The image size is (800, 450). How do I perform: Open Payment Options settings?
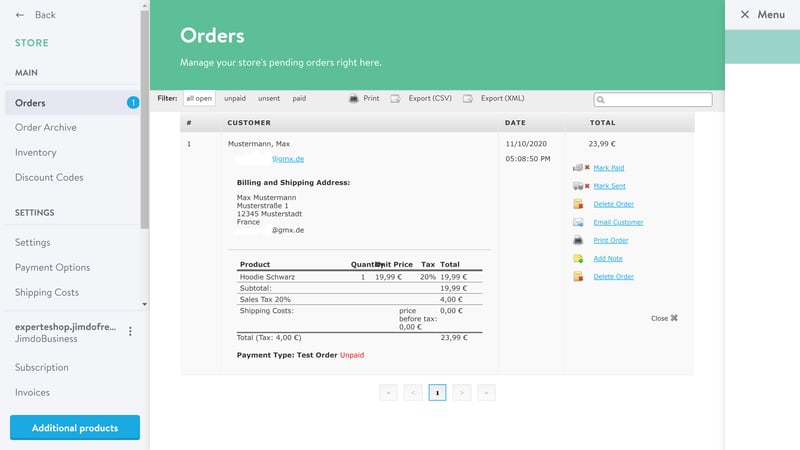coord(52,268)
